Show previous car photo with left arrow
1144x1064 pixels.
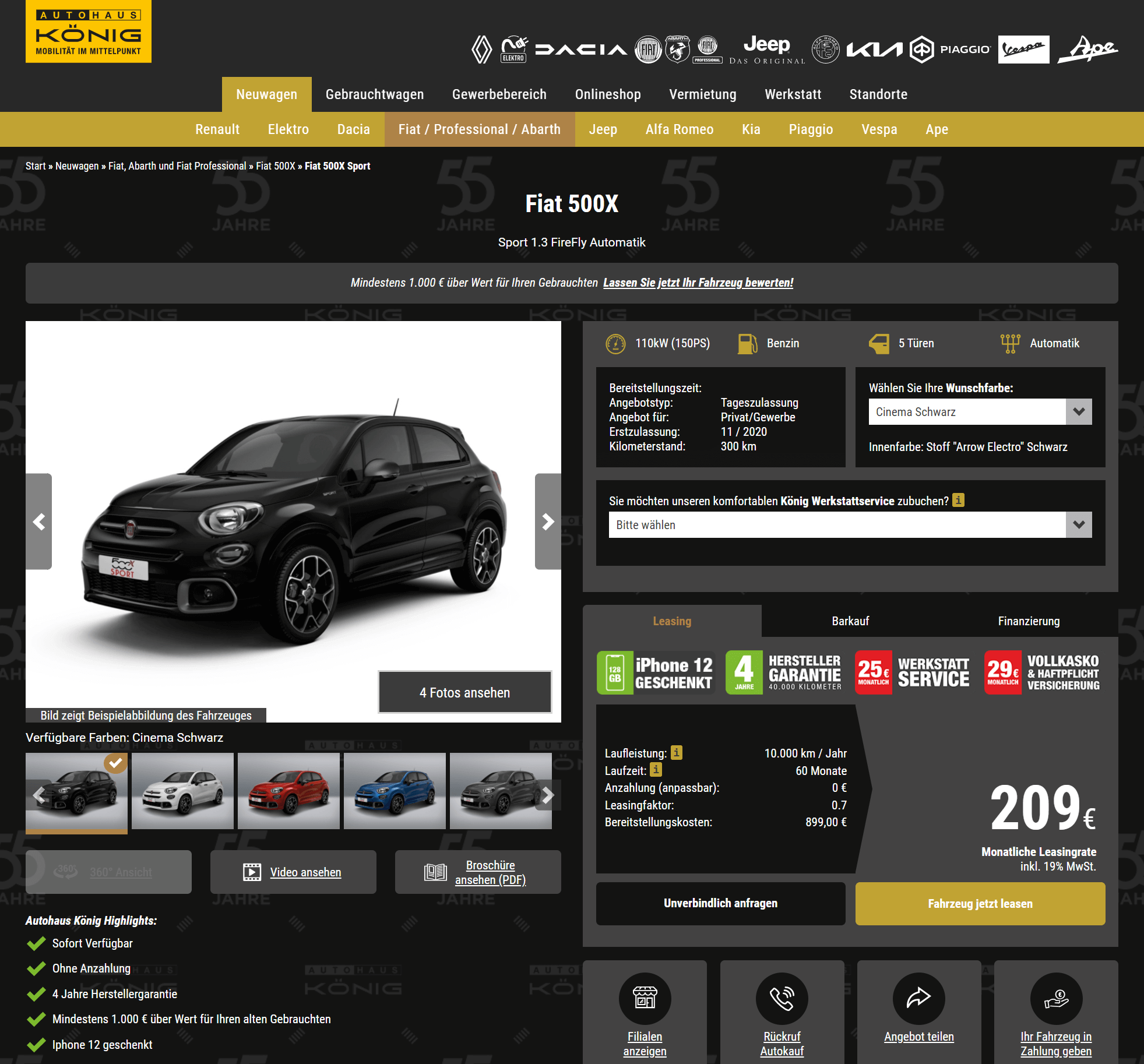pyautogui.click(x=39, y=522)
